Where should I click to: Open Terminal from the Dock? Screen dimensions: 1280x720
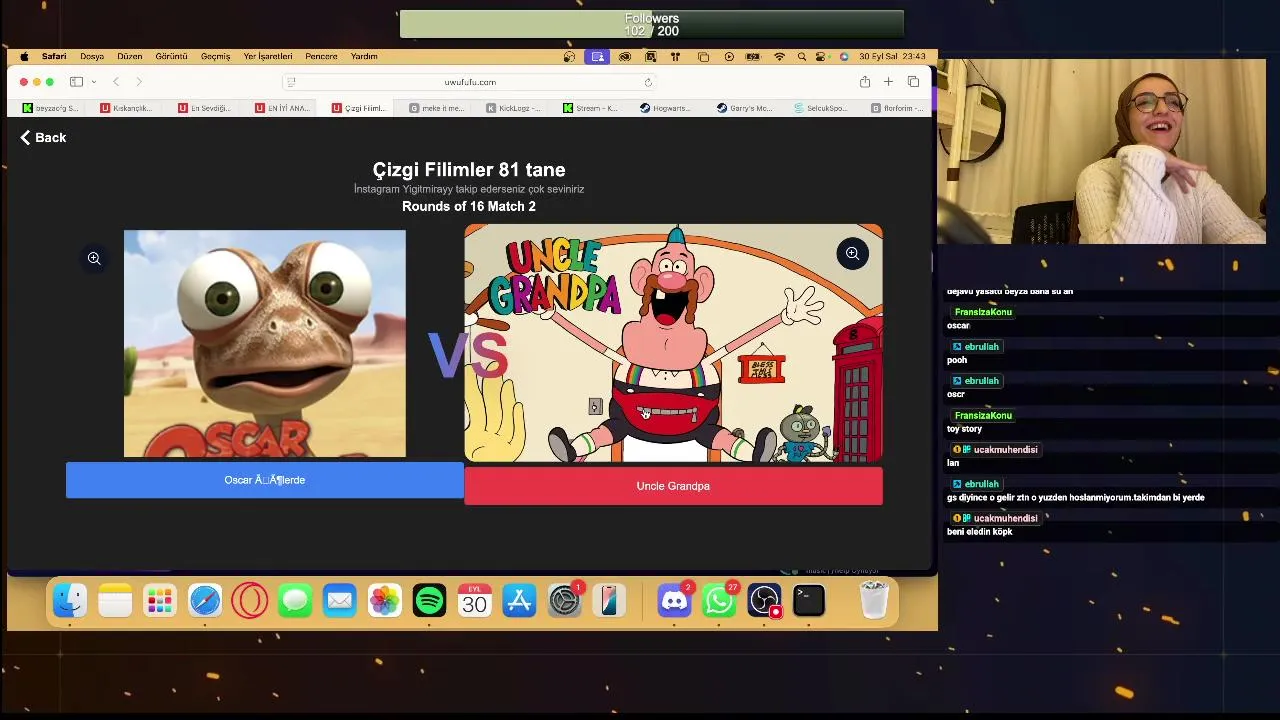(x=809, y=600)
